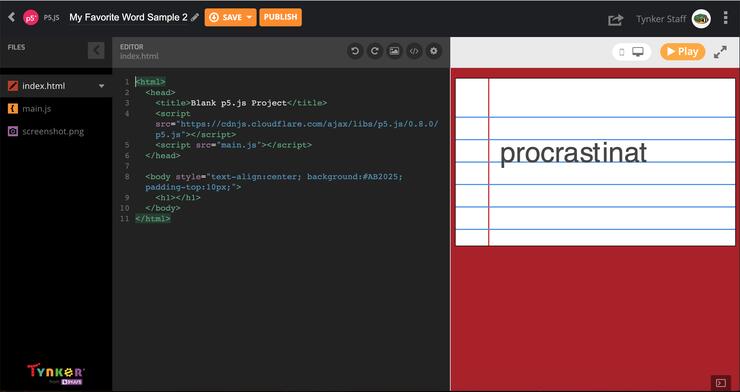Image resolution: width=740 pixels, height=392 pixels.
Task: Undo the last edit
Action: (x=355, y=51)
